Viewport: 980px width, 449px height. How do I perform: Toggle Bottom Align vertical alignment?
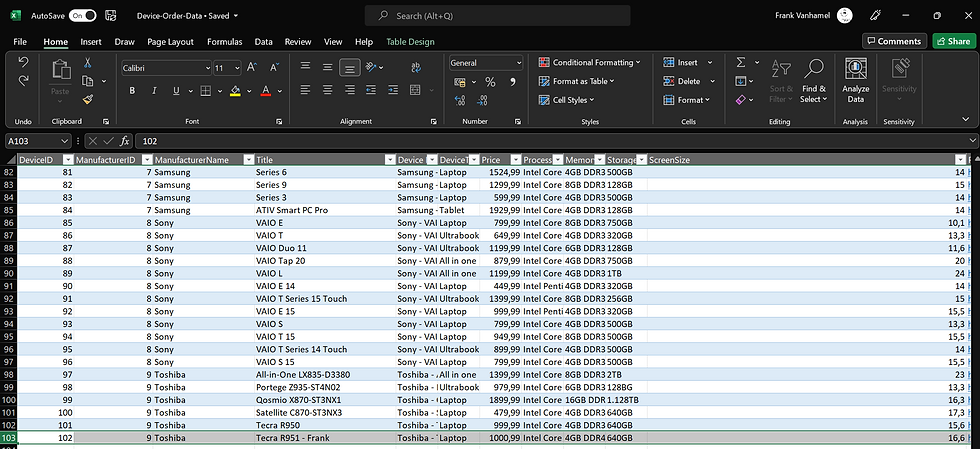point(350,67)
